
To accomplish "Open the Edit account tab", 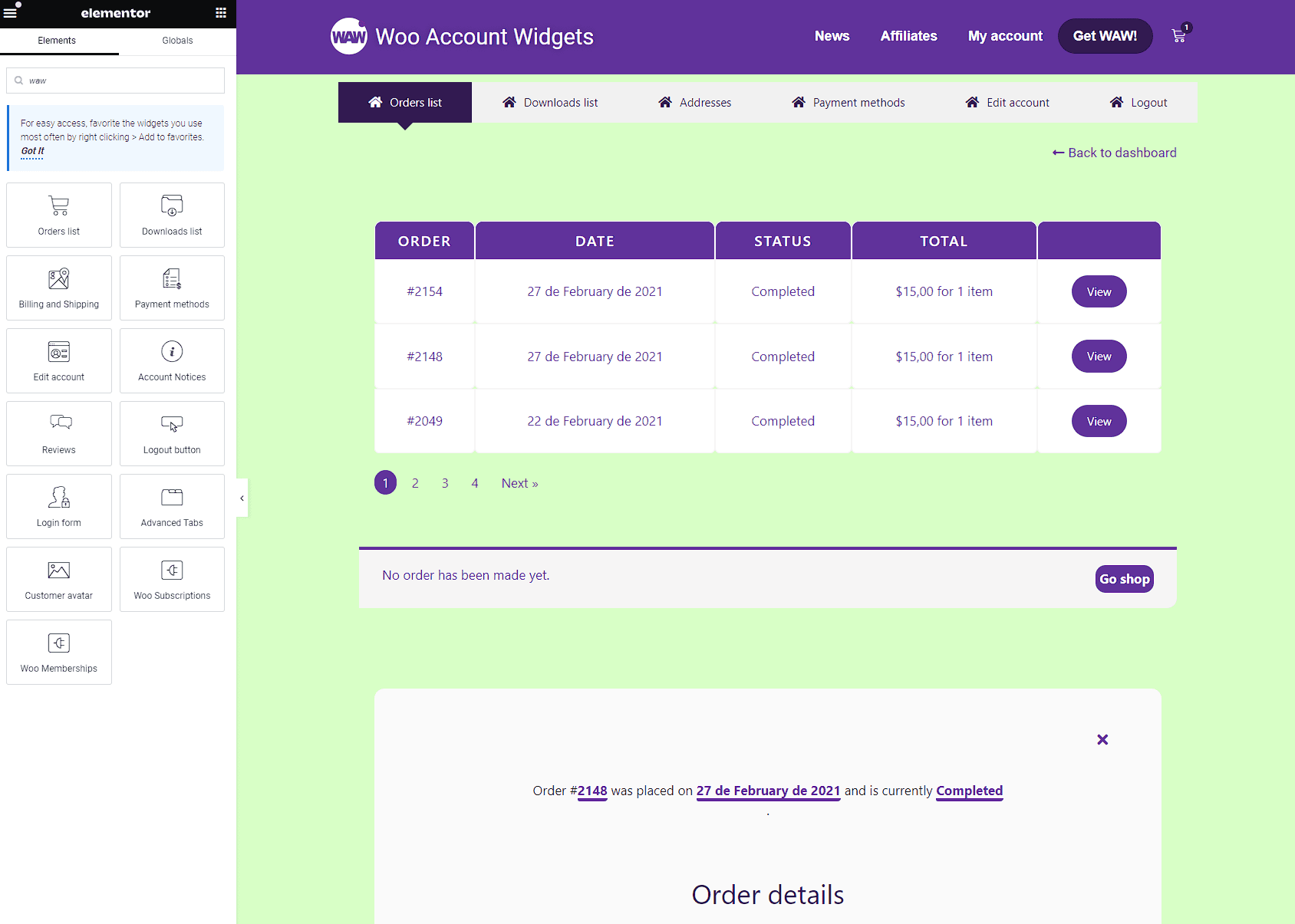I will [1007, 103].
